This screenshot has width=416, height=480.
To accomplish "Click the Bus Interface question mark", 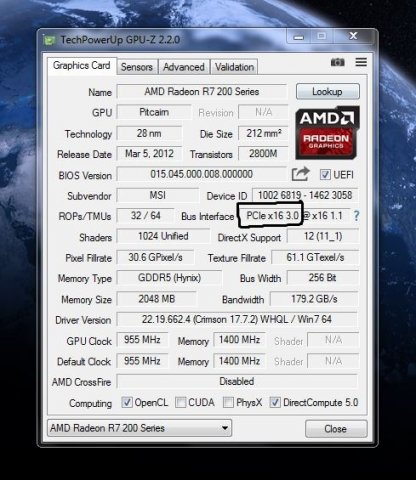I will pyautogui.click(x=356, y=216).
